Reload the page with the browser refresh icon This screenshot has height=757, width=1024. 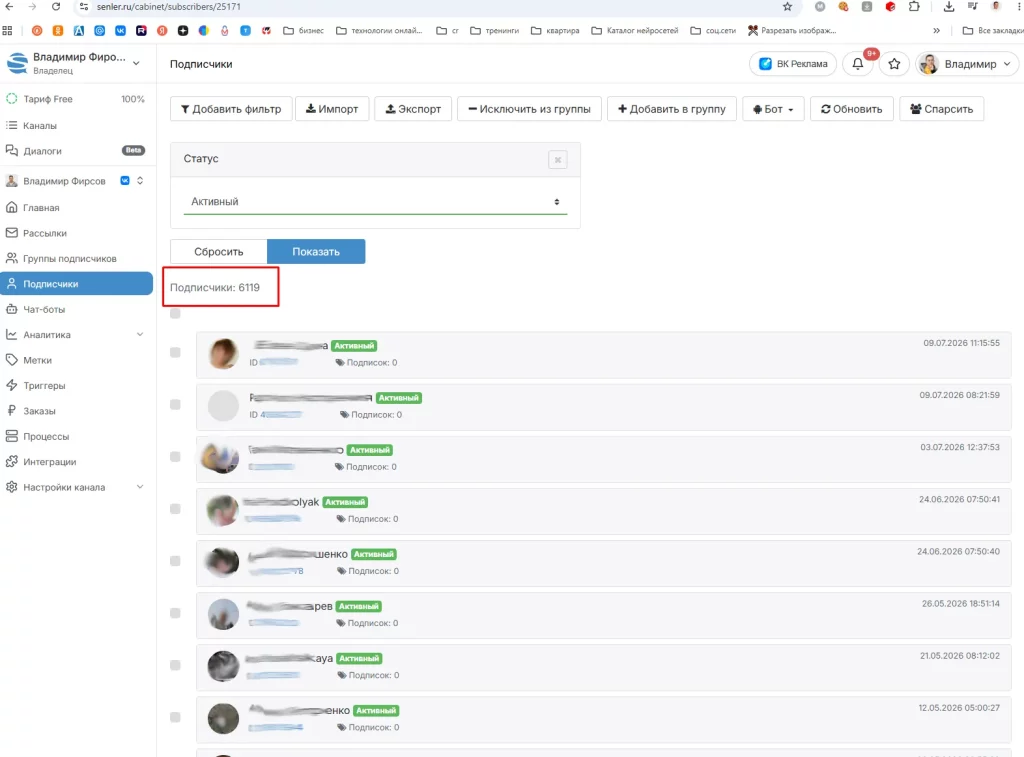tap(56, 7)
